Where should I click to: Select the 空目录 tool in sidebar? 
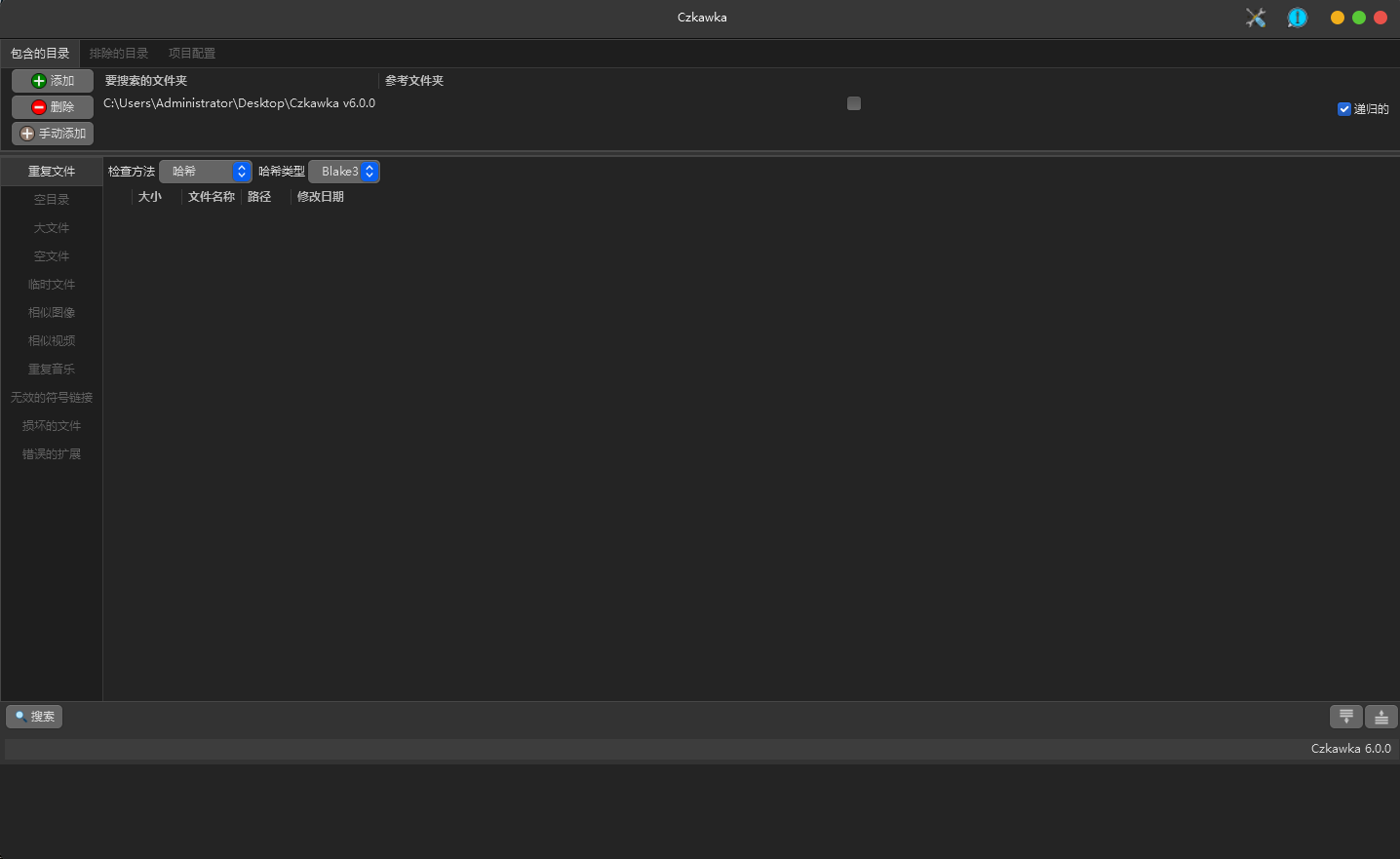tap(52, 200)
